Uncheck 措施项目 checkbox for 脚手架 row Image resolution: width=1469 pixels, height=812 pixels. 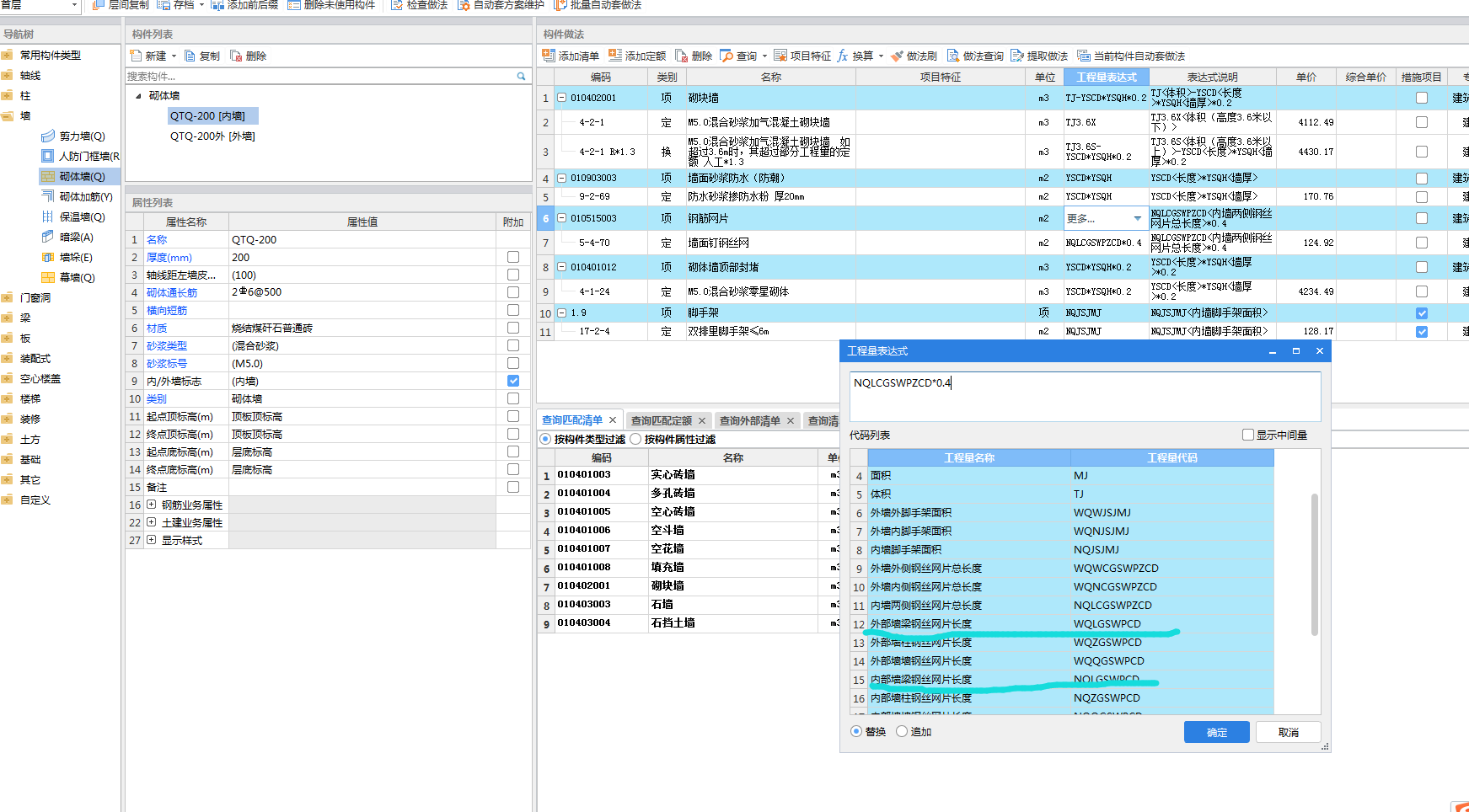[x=1422, y=313]
